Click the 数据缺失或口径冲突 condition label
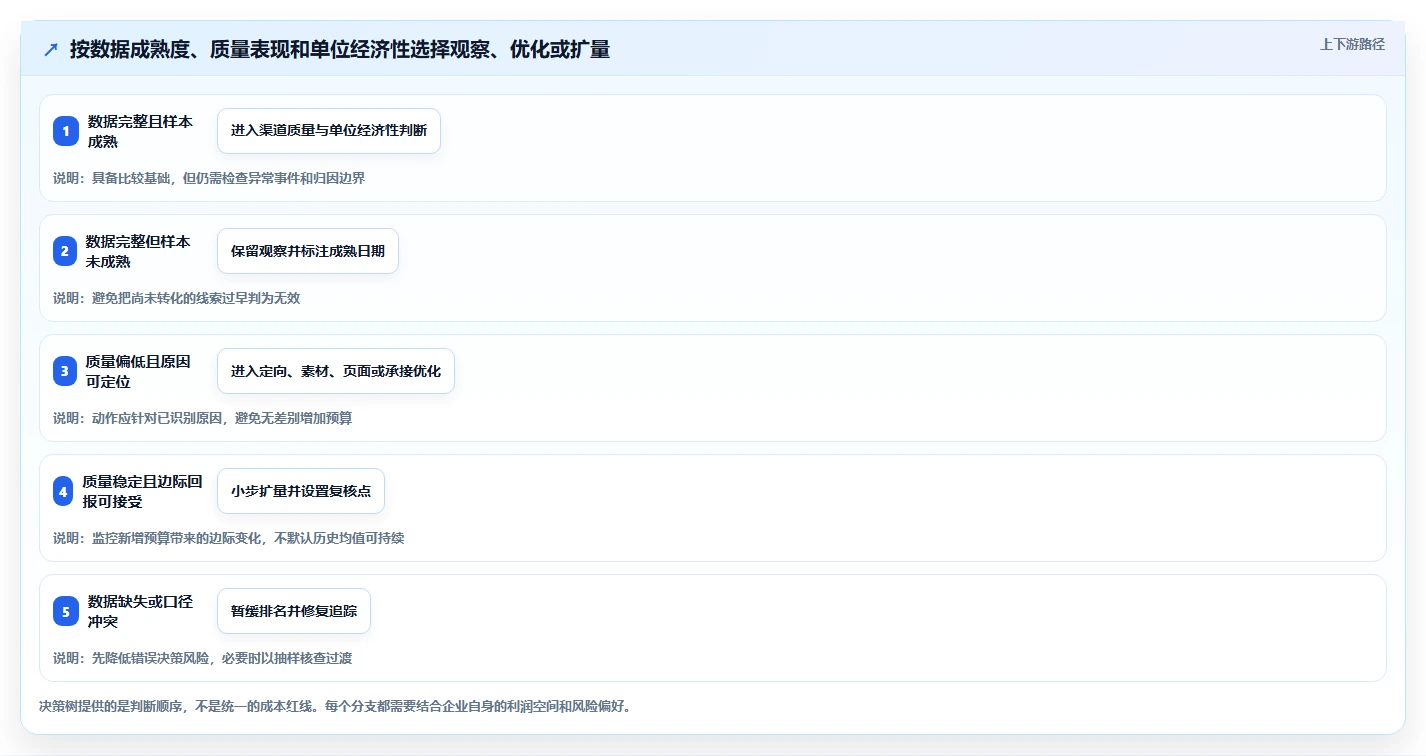This screenshot has width=1426, height=756. pyautogui.click(x=140, y=611)
